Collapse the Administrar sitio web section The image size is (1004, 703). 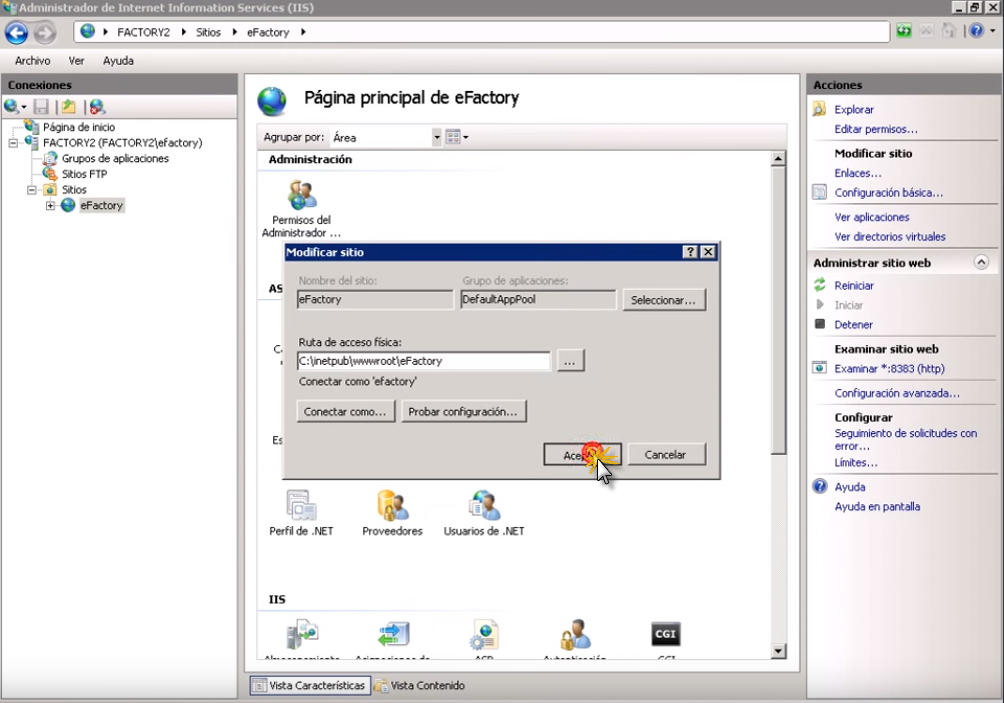[981, 262]
